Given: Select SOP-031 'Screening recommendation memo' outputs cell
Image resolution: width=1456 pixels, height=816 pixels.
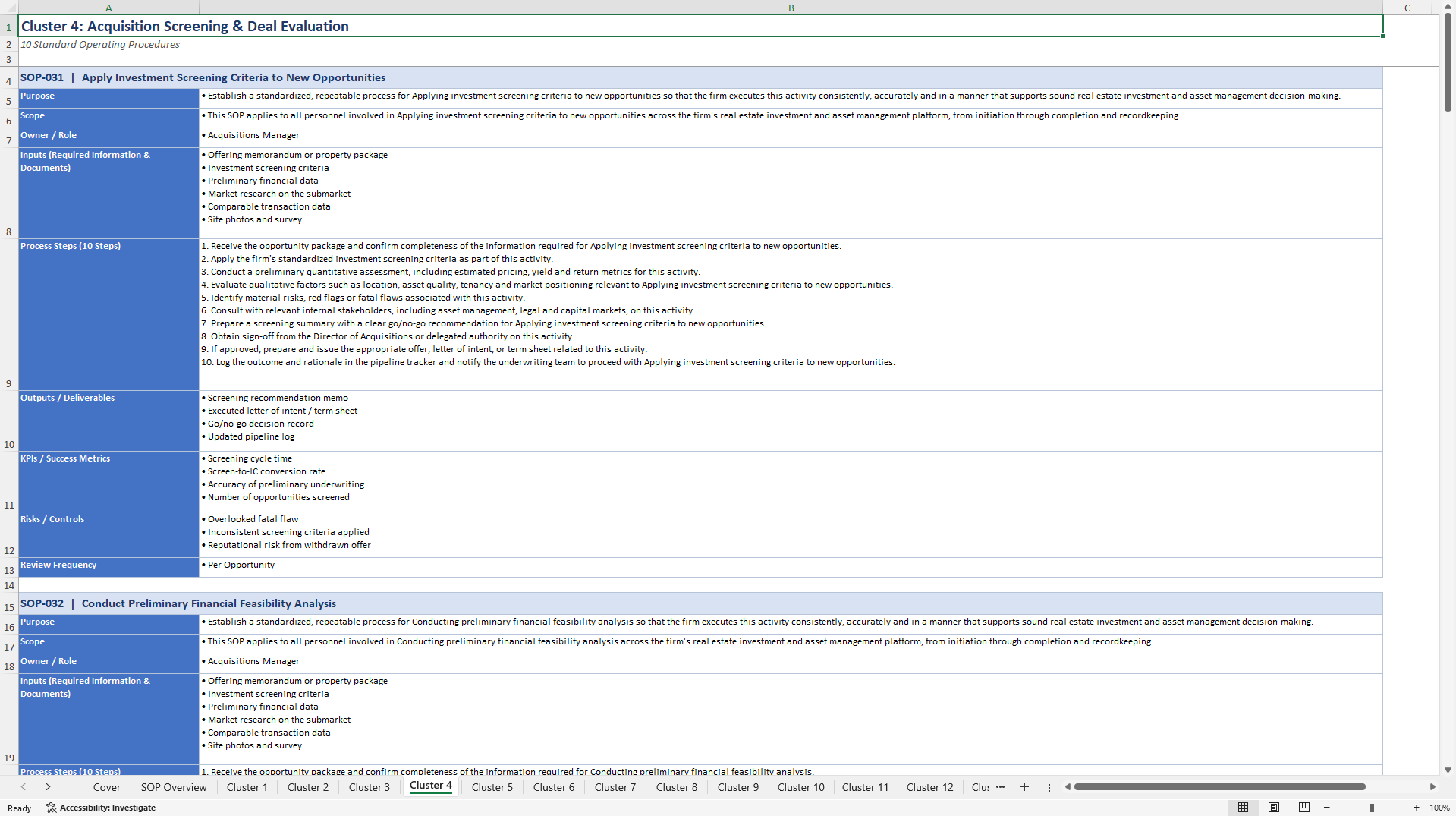Looking at the screenshot, I should (791, 421).
